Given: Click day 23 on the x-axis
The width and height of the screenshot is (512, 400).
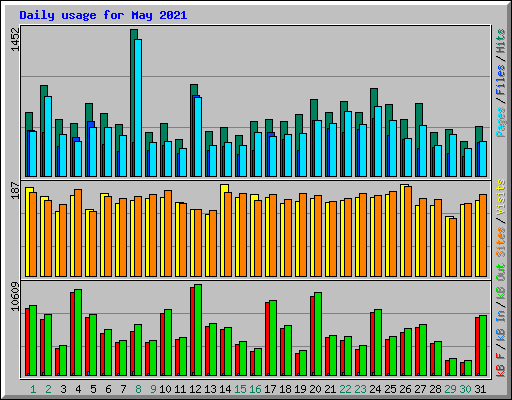Looking at the screenshot, I should (360, 389).
